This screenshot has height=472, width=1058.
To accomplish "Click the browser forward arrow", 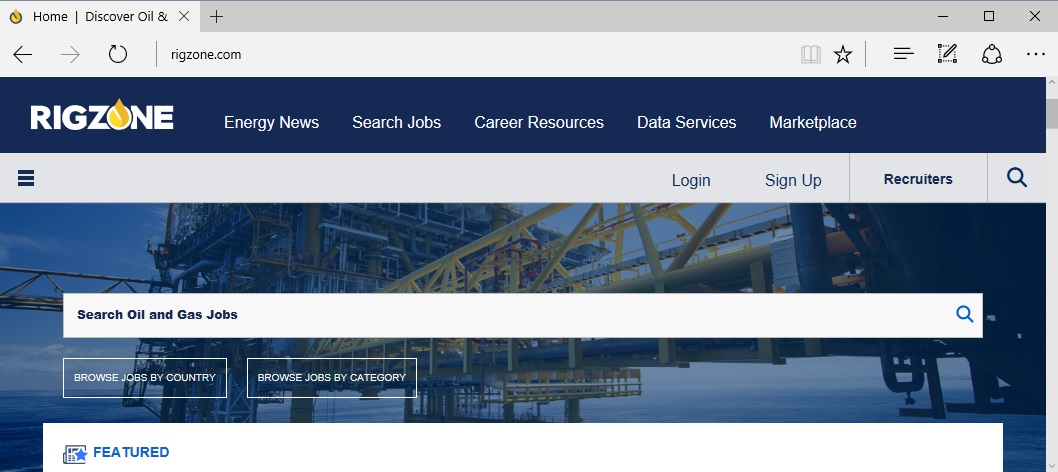I will click(x=70, y=55).
